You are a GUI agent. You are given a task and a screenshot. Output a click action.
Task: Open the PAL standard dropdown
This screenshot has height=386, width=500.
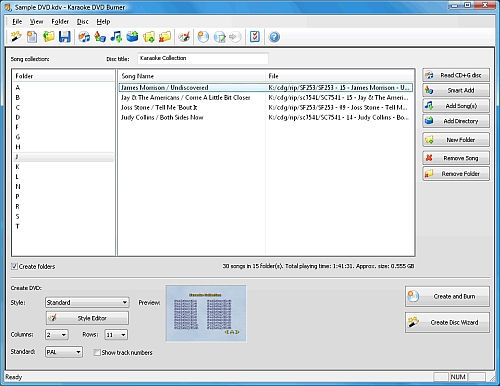pyautogui.click(x=64, y=352)
